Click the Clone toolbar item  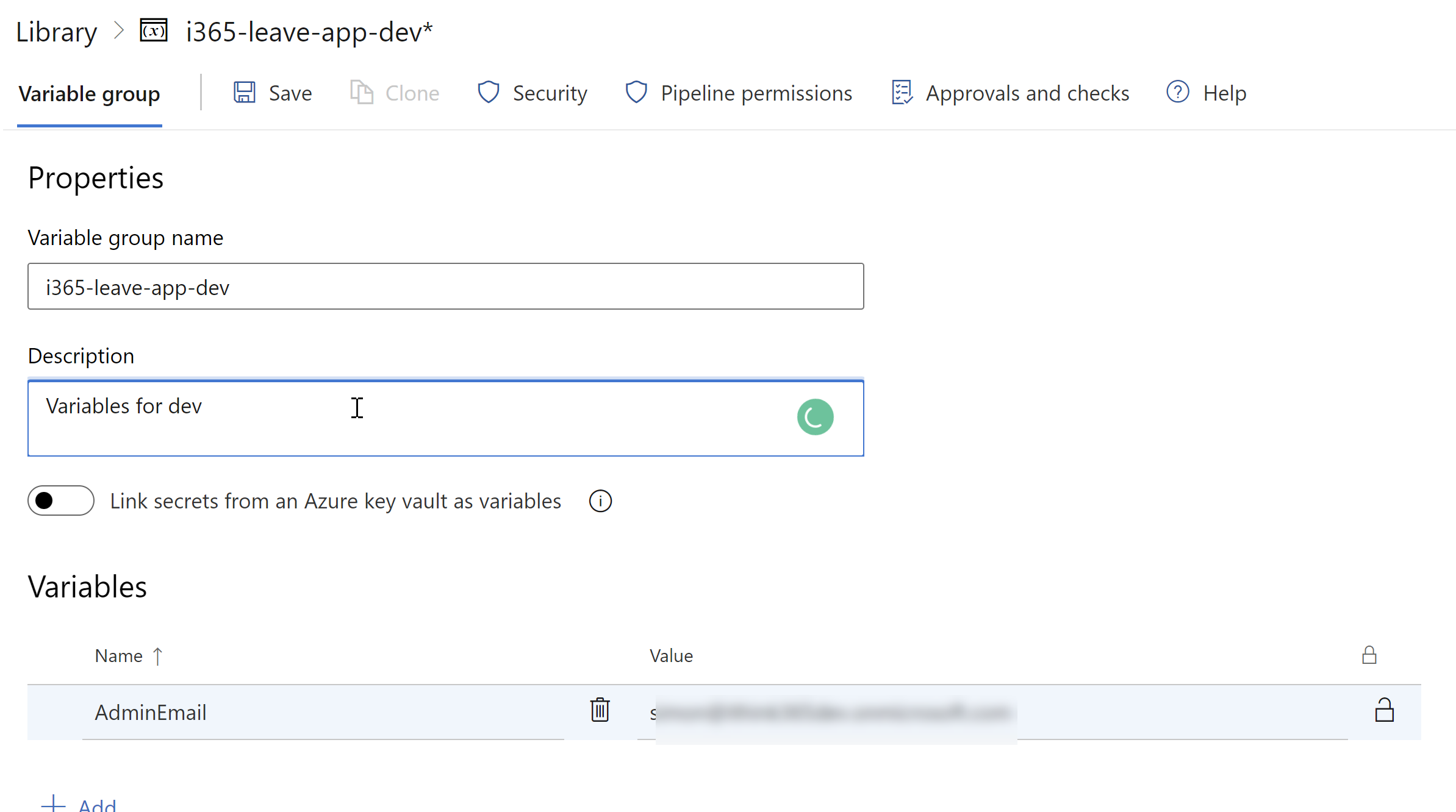395,93
